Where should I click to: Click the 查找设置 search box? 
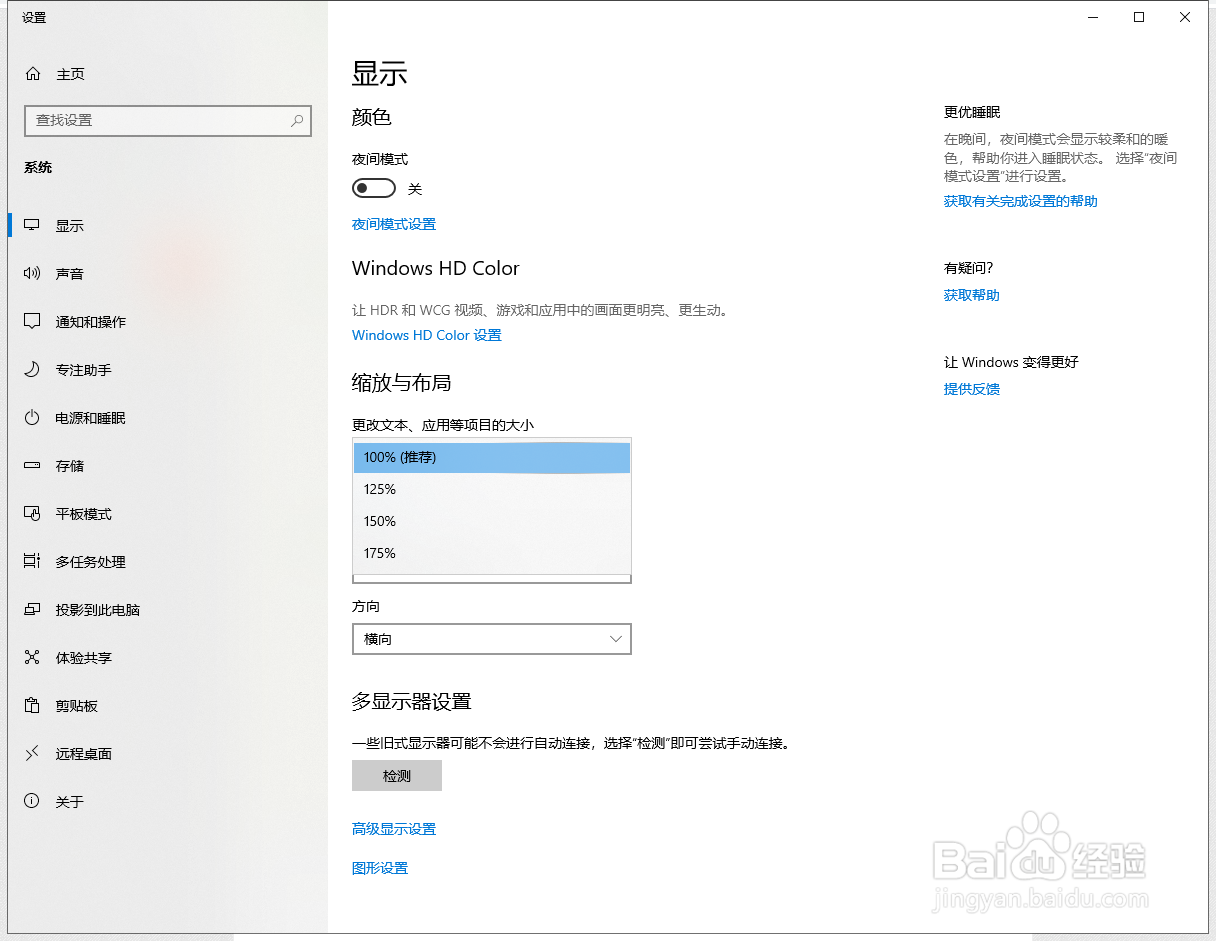pyautogui.click(x=167, y=120)
